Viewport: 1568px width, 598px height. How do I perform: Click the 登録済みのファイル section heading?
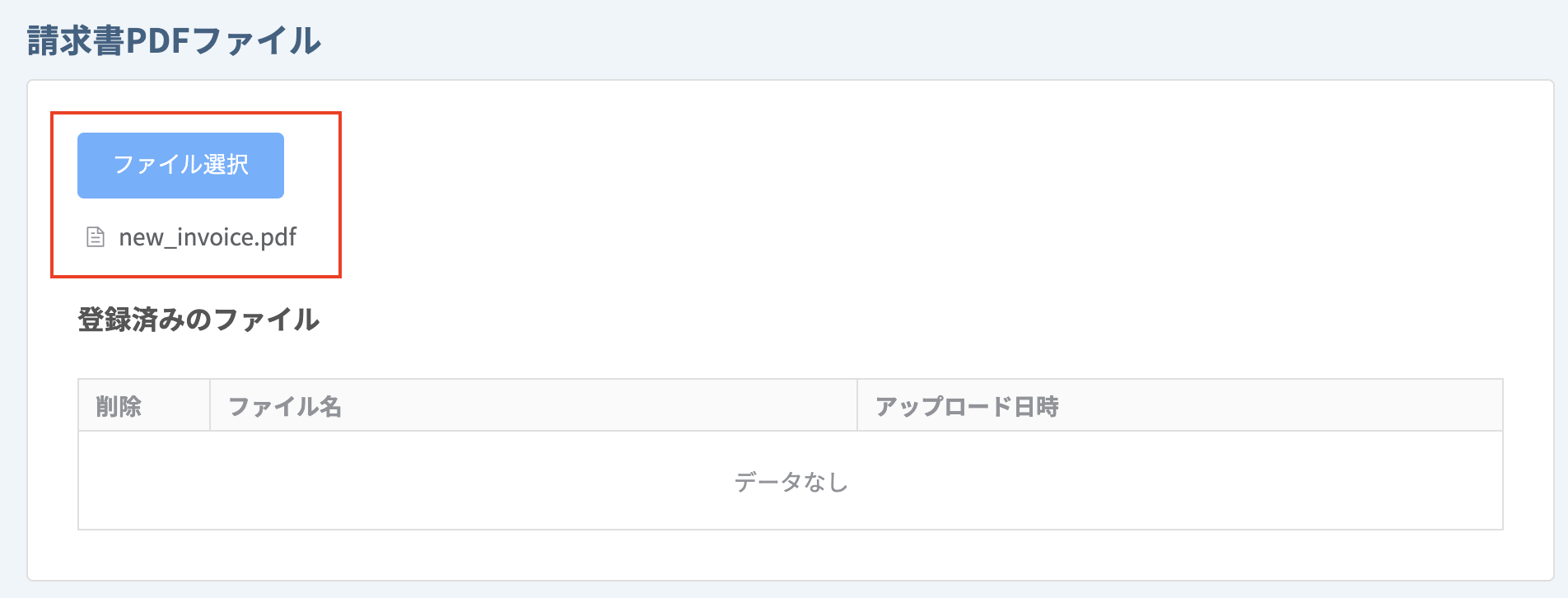[198, 320]
